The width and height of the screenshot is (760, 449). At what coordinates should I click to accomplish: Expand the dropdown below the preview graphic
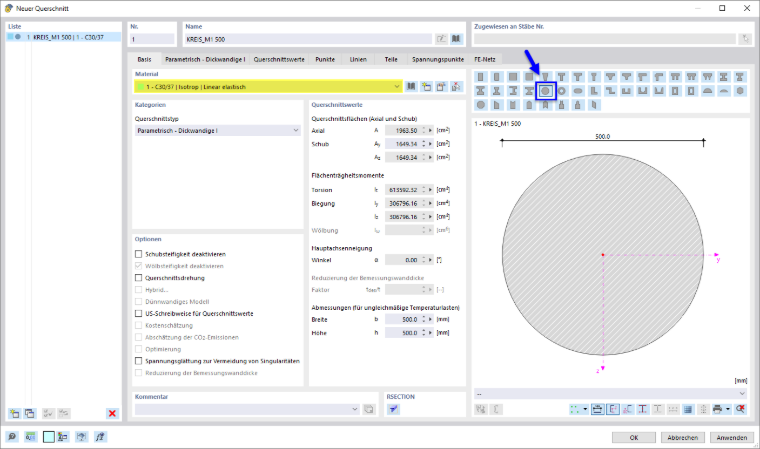click(x=611, y=394)
